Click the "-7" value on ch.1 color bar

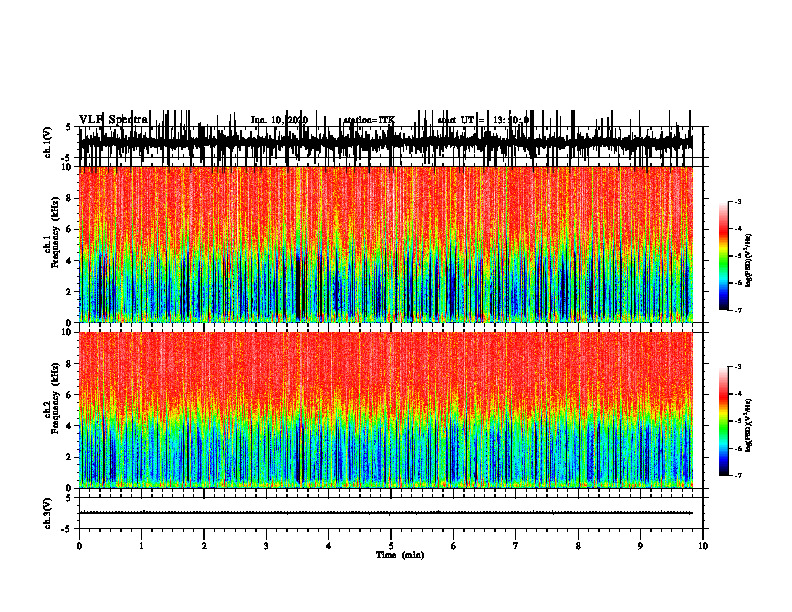tap(737, 310)
